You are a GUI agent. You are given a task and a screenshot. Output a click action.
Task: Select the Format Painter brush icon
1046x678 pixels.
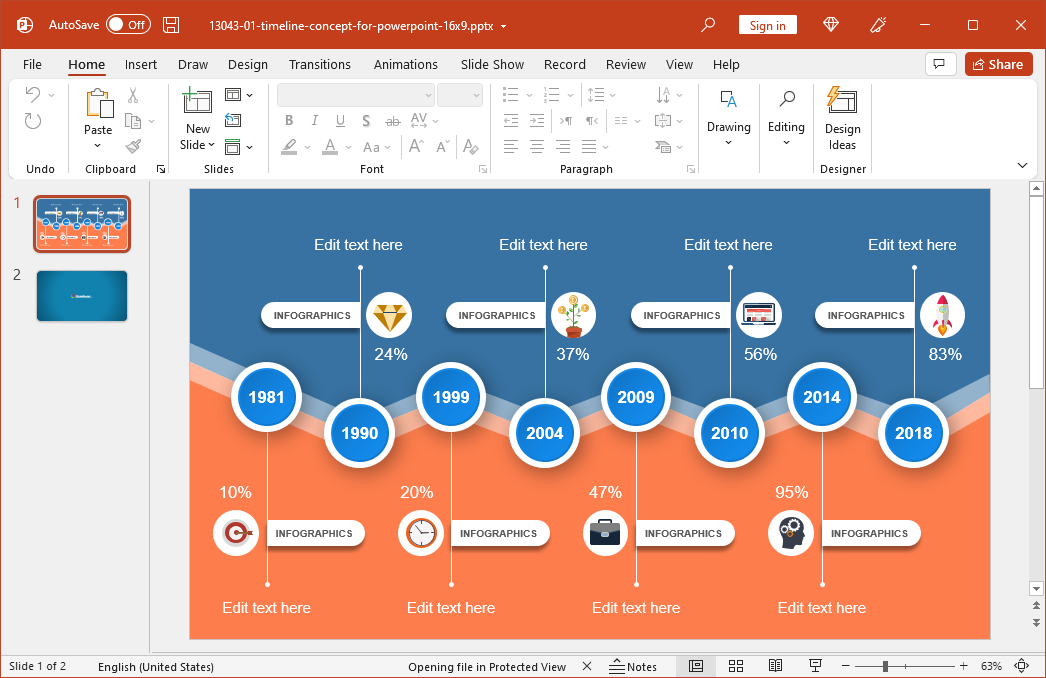[x=133, y=146]
